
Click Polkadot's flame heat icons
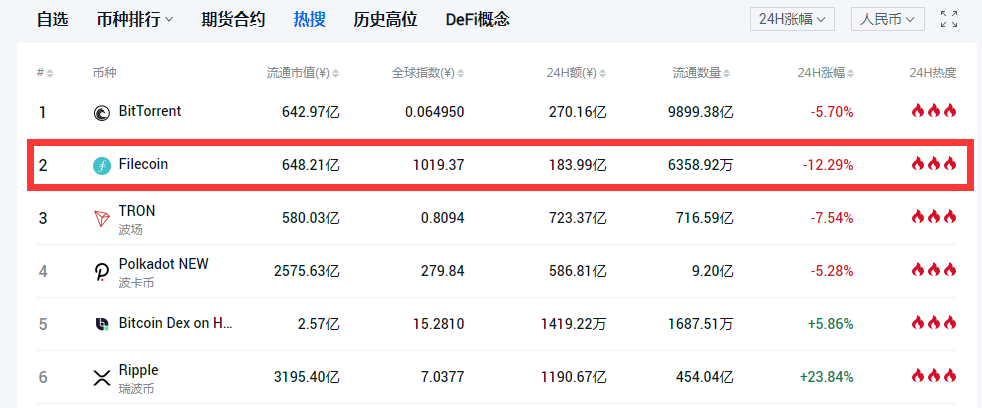point(934,270)
